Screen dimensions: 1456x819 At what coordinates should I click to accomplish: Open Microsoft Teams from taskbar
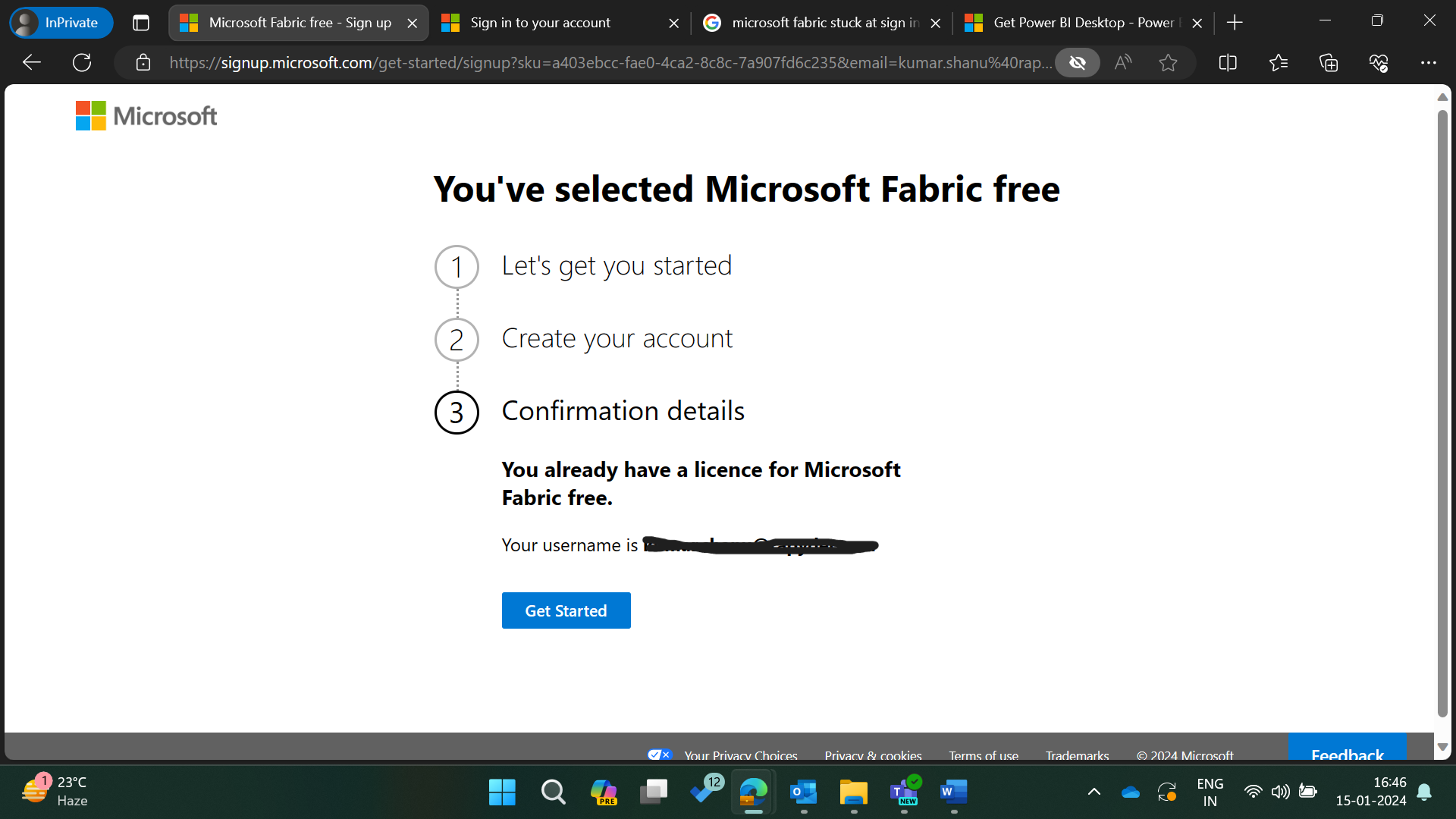pyautogui.click(x=904, y=792)
